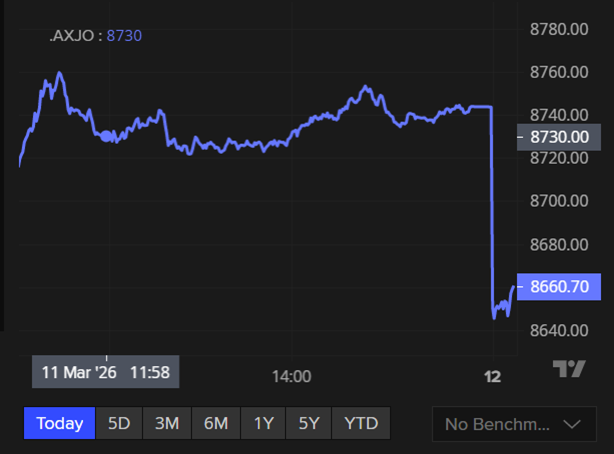Open the No Benchmark dropdown

point(513,424)
